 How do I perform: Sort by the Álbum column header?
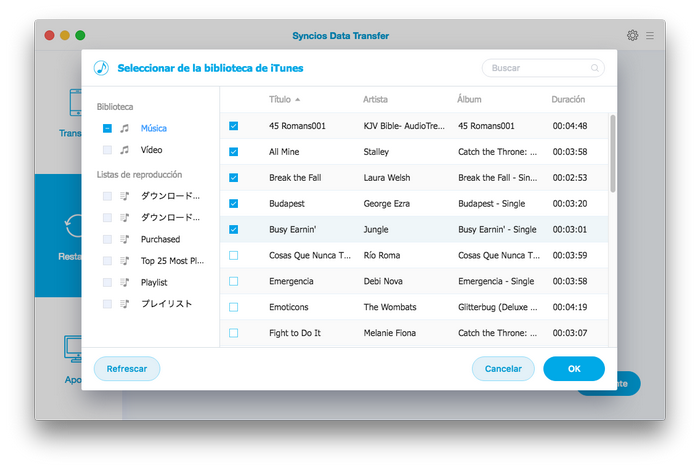(x=469, y=99)
